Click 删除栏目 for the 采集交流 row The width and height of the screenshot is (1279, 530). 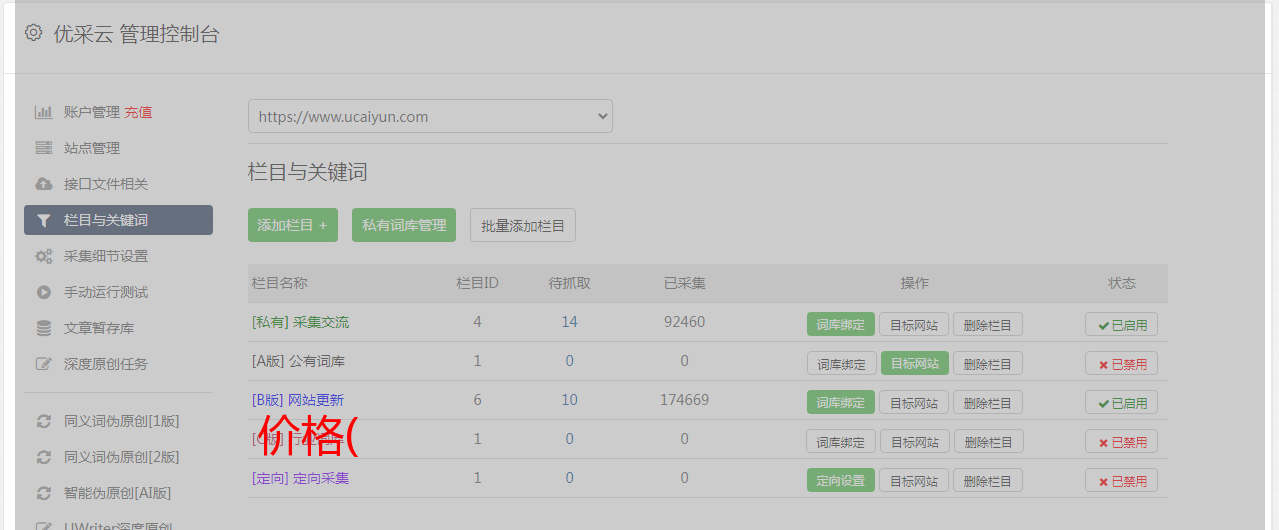point(988,324)
